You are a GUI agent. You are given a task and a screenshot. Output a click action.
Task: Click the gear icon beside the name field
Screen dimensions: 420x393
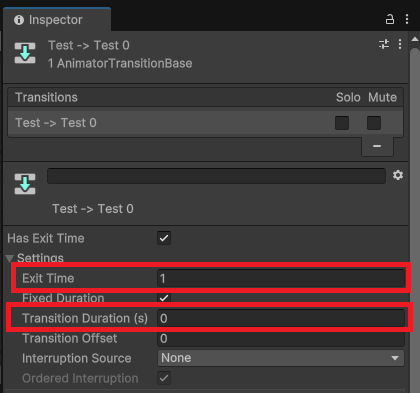[398, 175]
